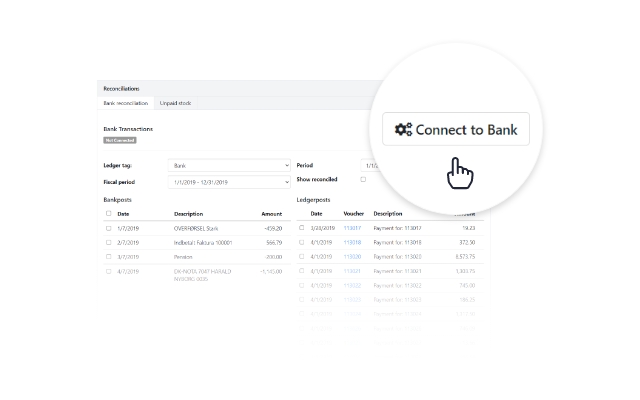Image resolution: width=640 pixels, height=400 pixels.
Task: Click the 3/28/2019 ledgerpost date
Action: [323, 228]
